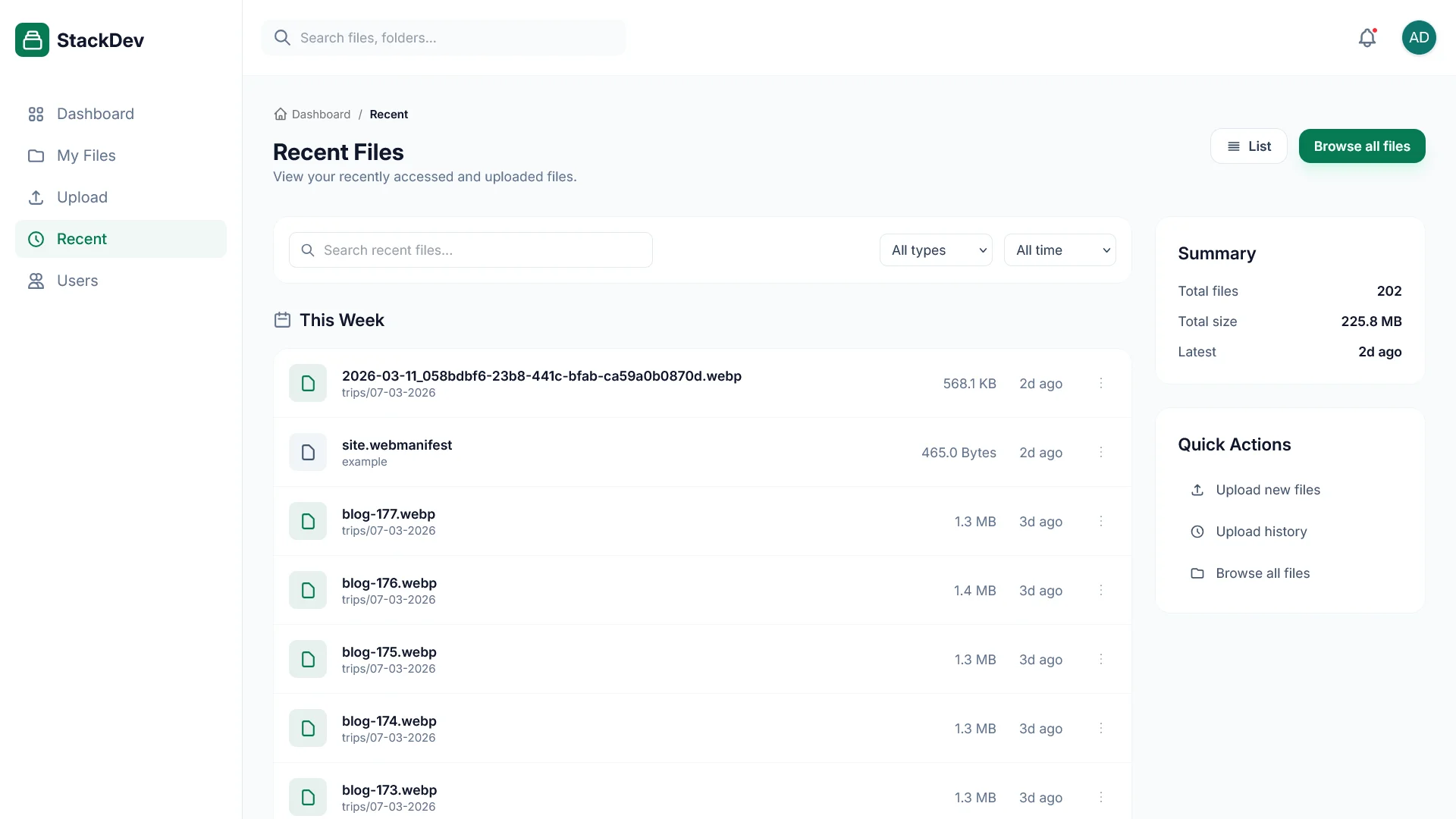
Task: Click home icon in breadcrumb
Action: [x=281, y=115]
